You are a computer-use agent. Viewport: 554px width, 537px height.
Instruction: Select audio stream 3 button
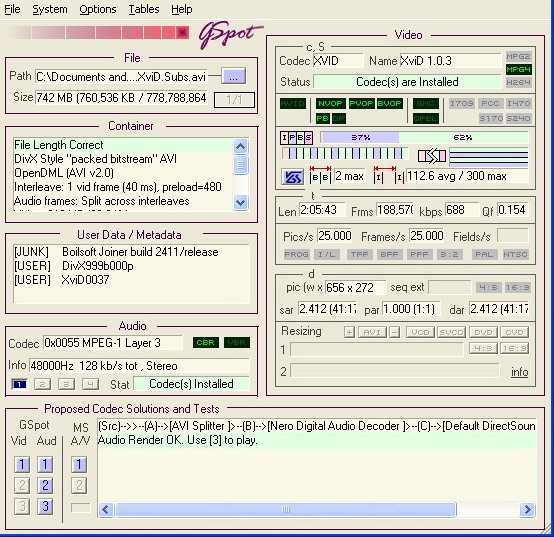66,384
